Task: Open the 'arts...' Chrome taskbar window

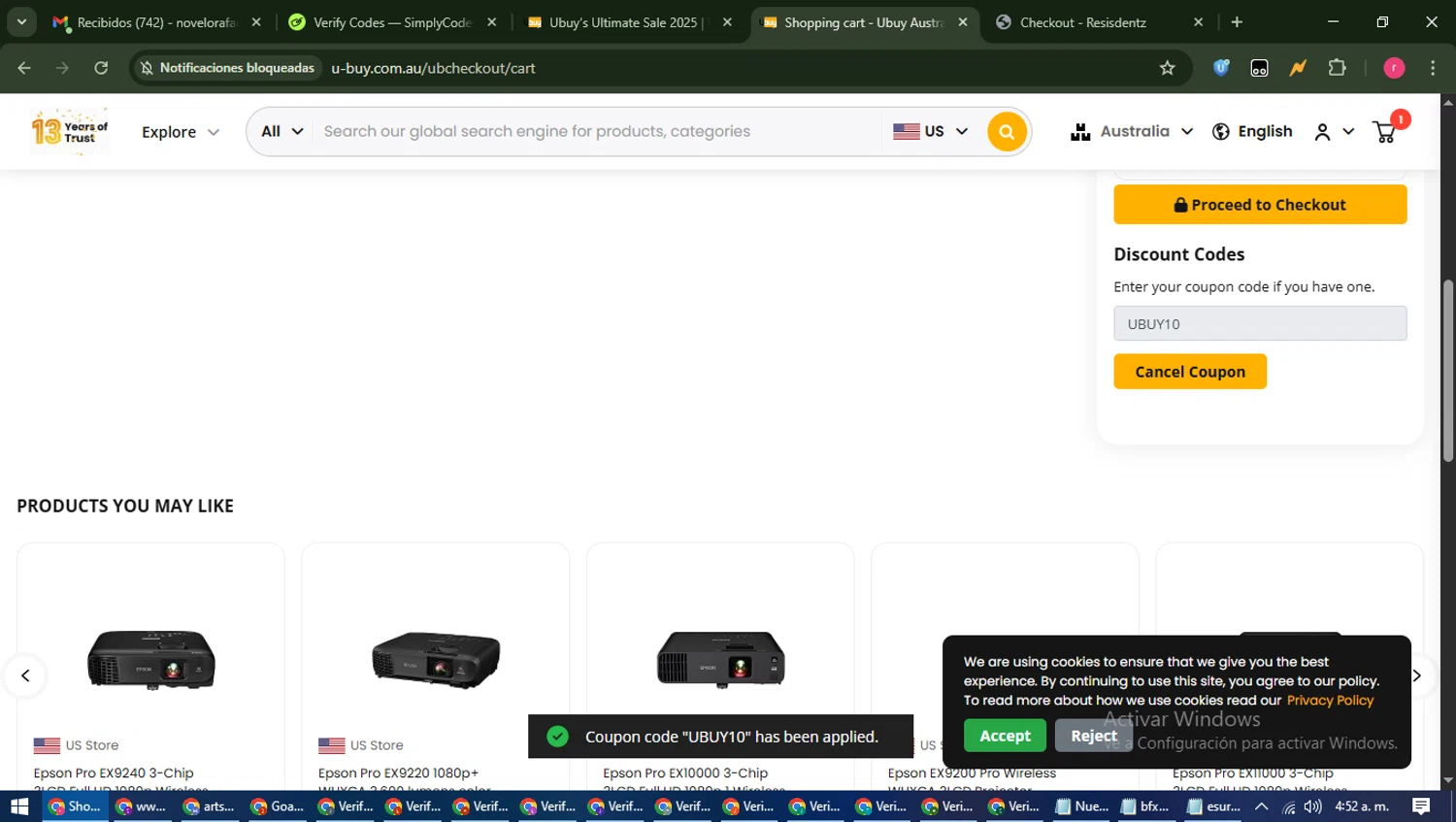Action: tap(210, 806)
